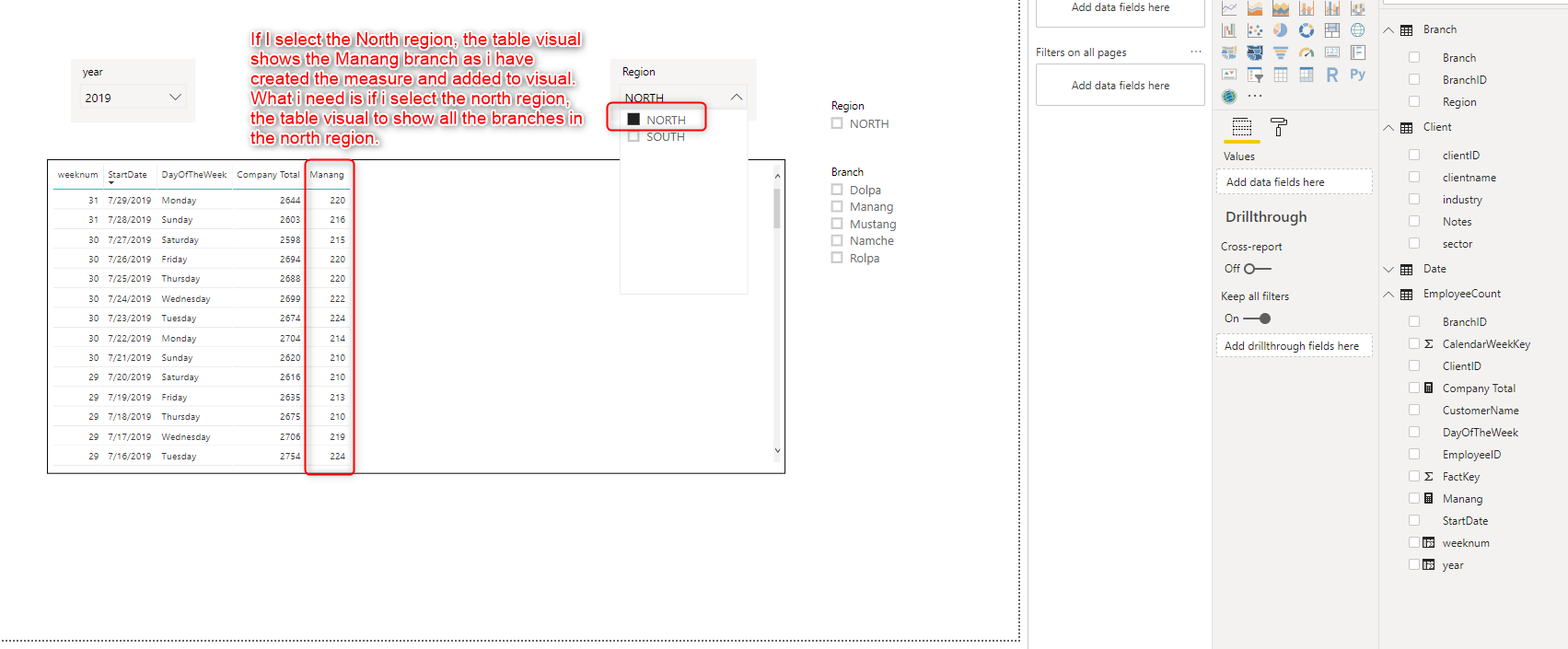Switch to the Format paint roller tab
The height and width of the screenshot is (649, 1568).
tap(1279, 127)
